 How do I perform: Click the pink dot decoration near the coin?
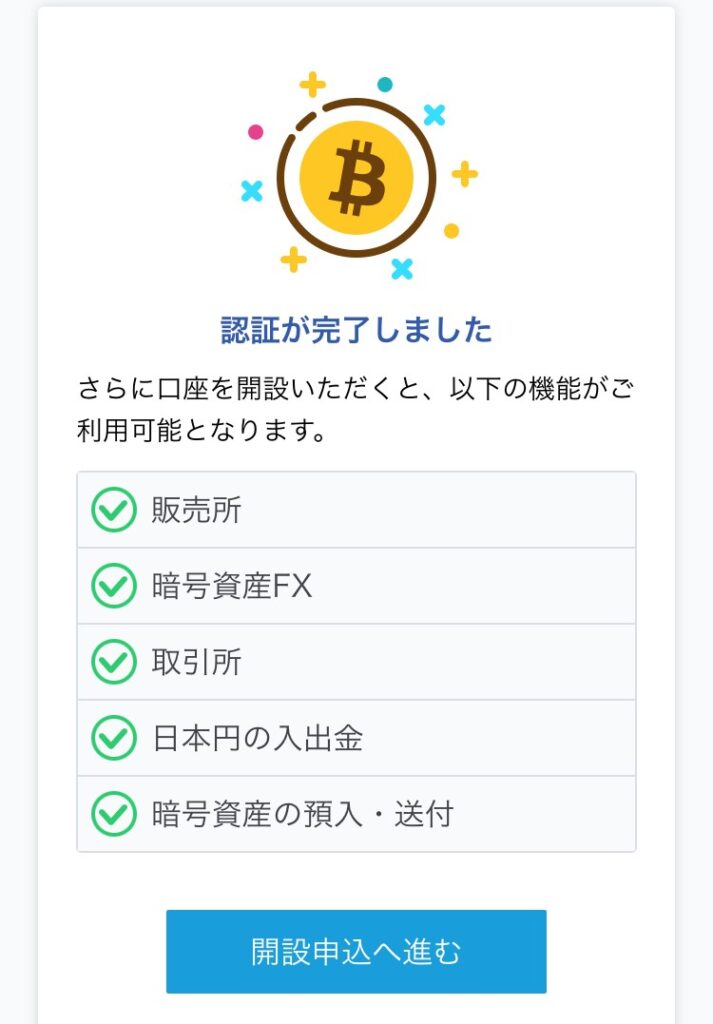tap(256, 132)
